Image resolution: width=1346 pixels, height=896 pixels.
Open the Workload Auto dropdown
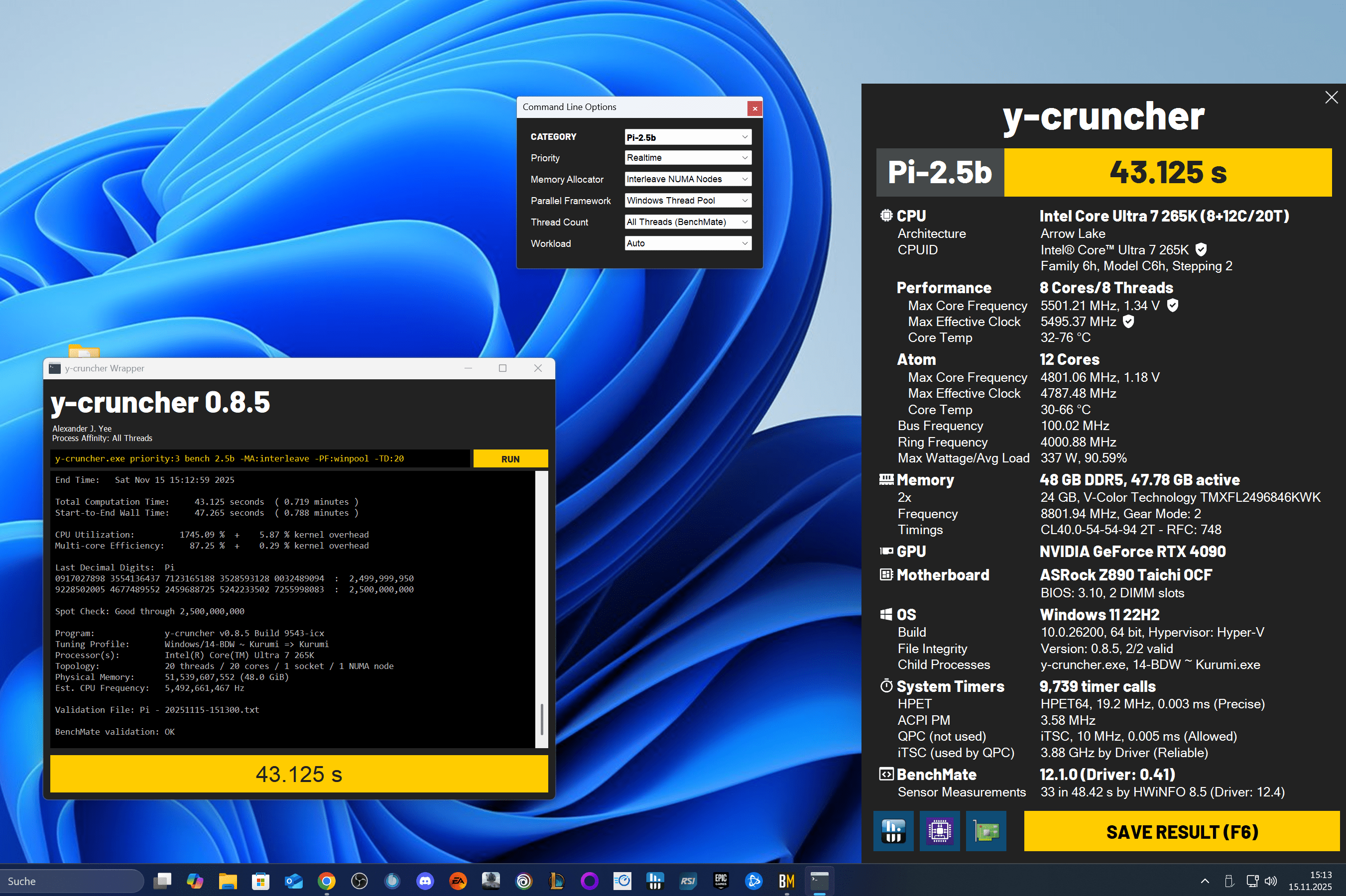pos(688,243)
